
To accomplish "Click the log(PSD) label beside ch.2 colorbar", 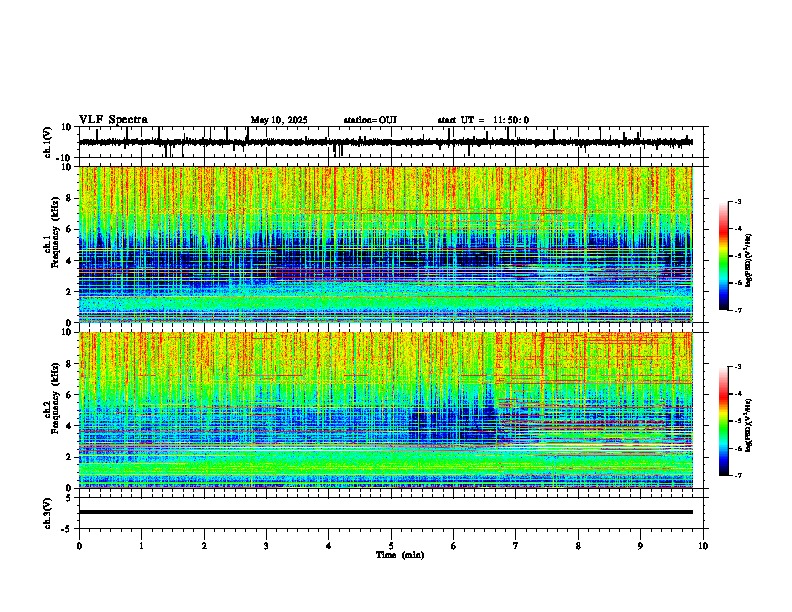I will (749, 426).
